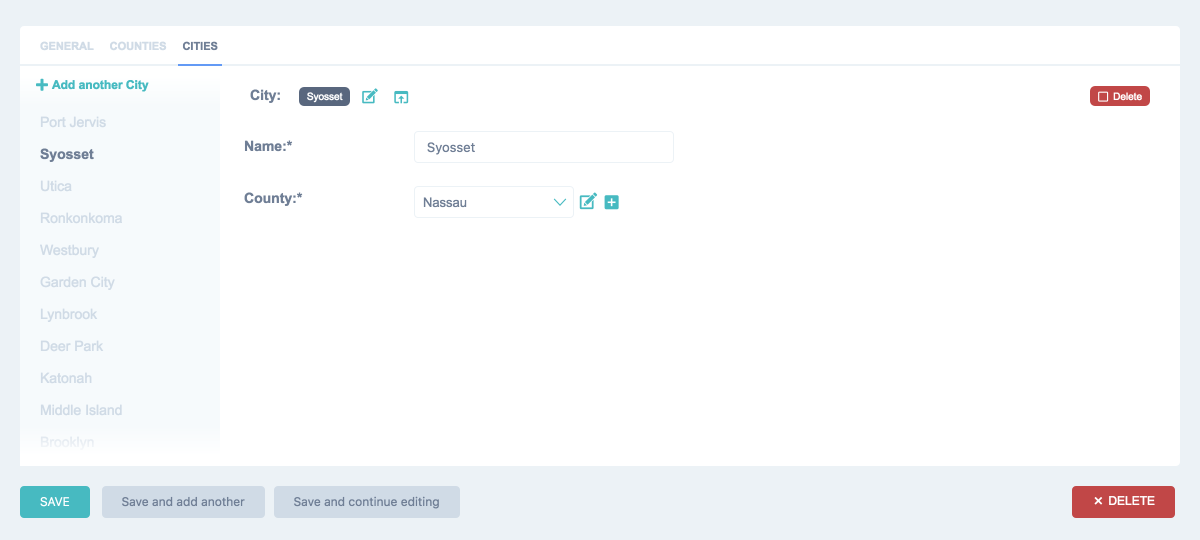Screen dimensions: 1200x540
Task: Select the Cities tab
Action: 200,46
